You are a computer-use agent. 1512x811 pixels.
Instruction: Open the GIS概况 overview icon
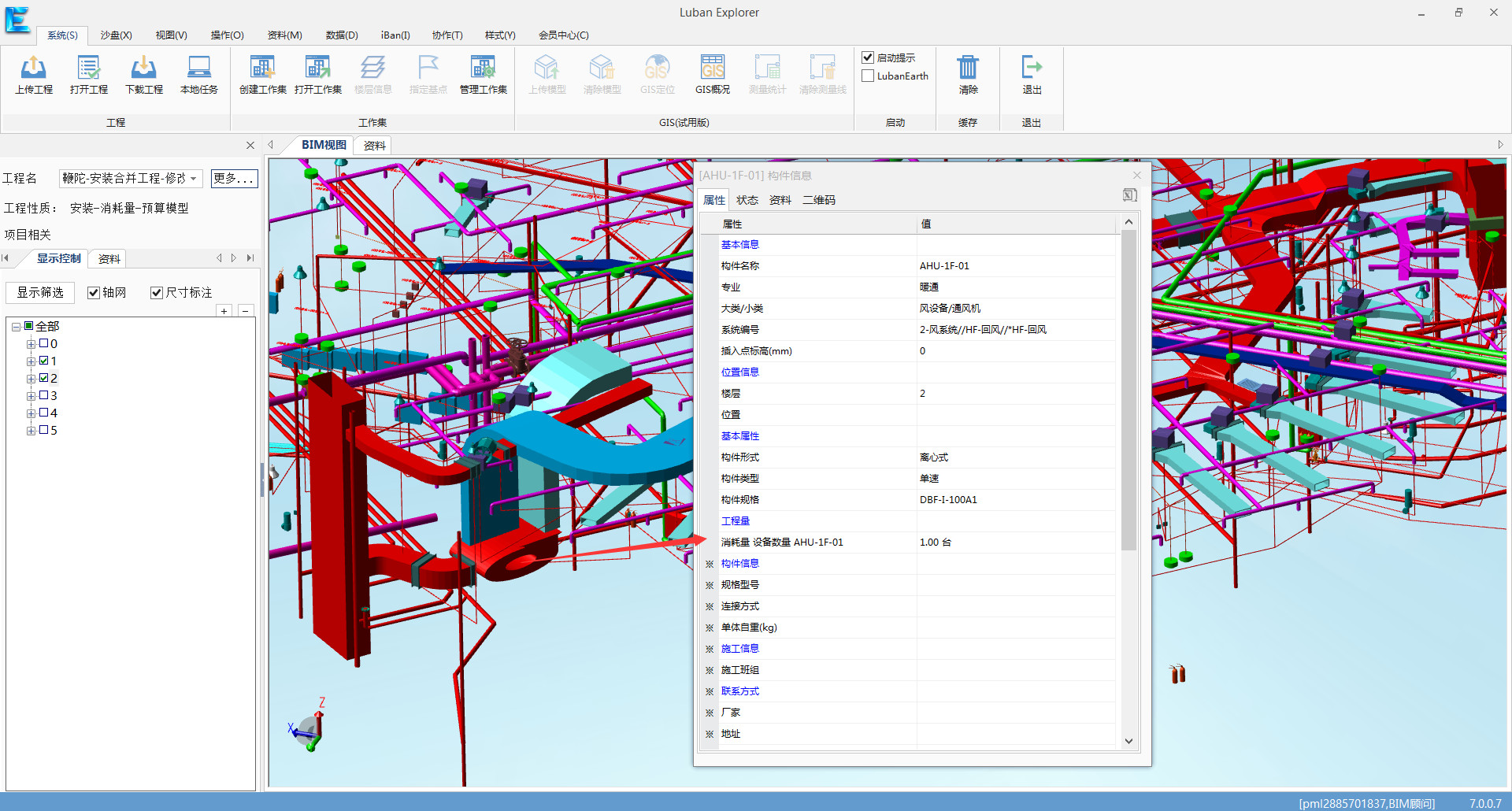pos(713,69)
